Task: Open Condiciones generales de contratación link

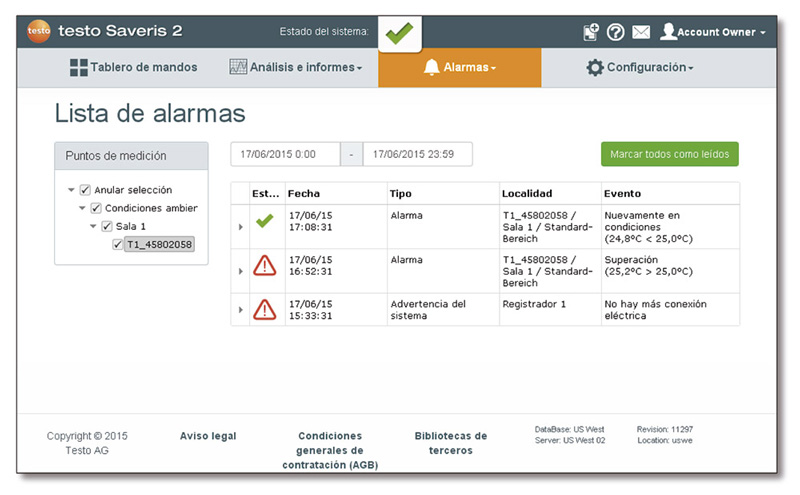Action: (330, 450)
